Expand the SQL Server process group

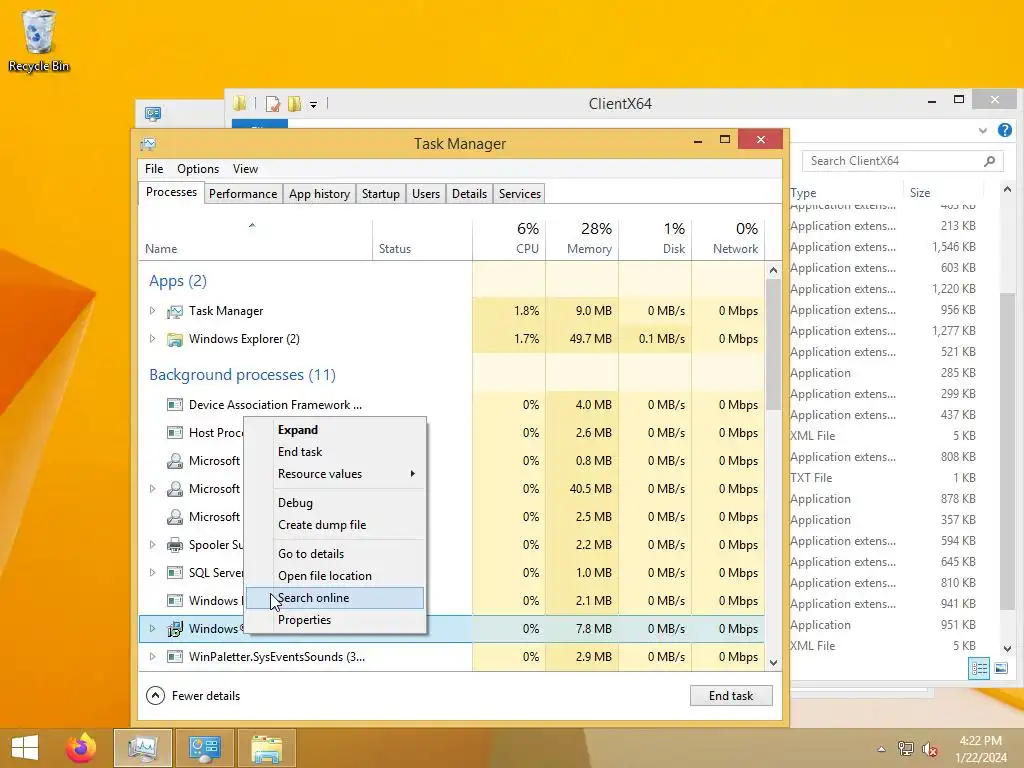pyautogui.click(x=152, y=573)
